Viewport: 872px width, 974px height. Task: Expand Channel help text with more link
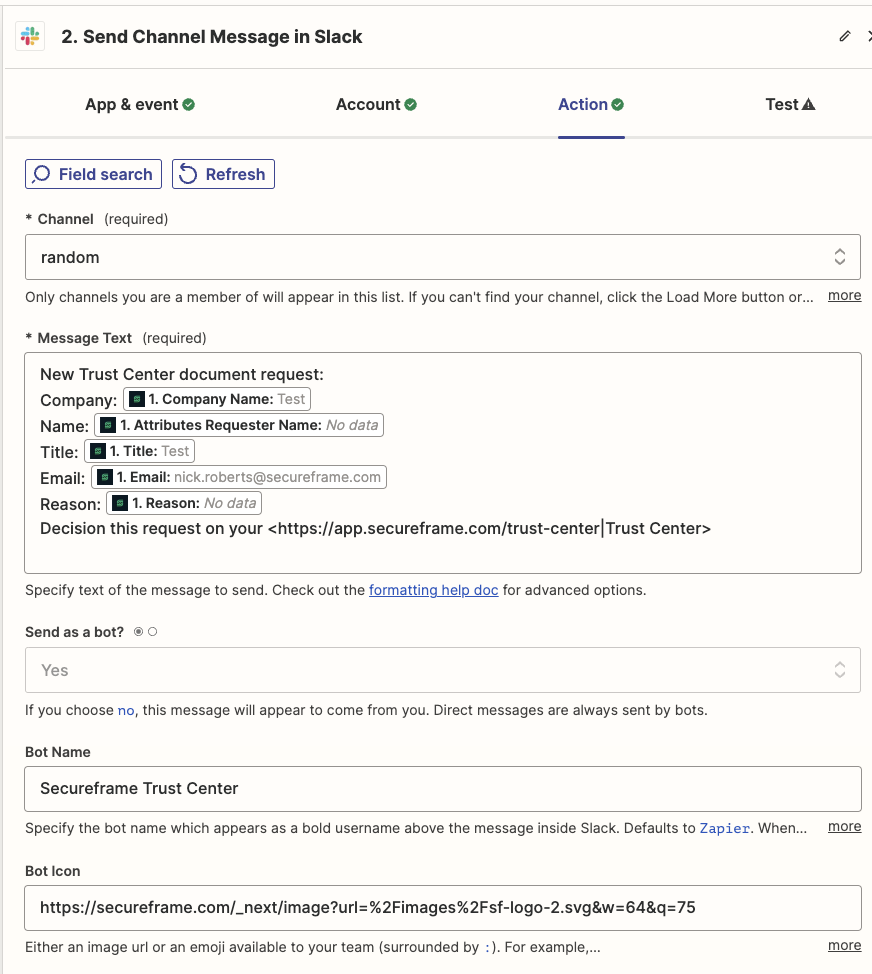point(844,296)
